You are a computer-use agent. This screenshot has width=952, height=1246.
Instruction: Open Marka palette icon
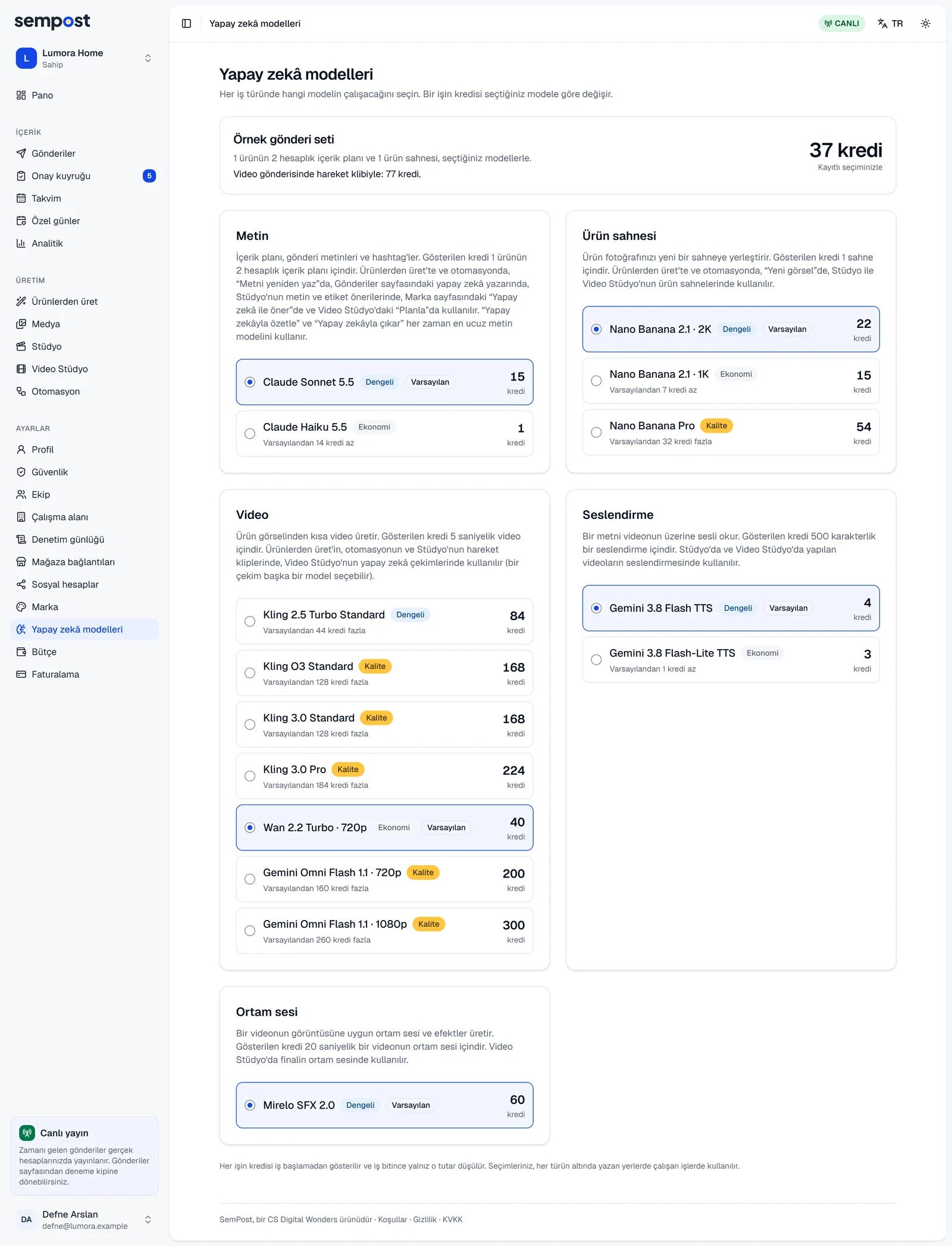tap(21, 607)
